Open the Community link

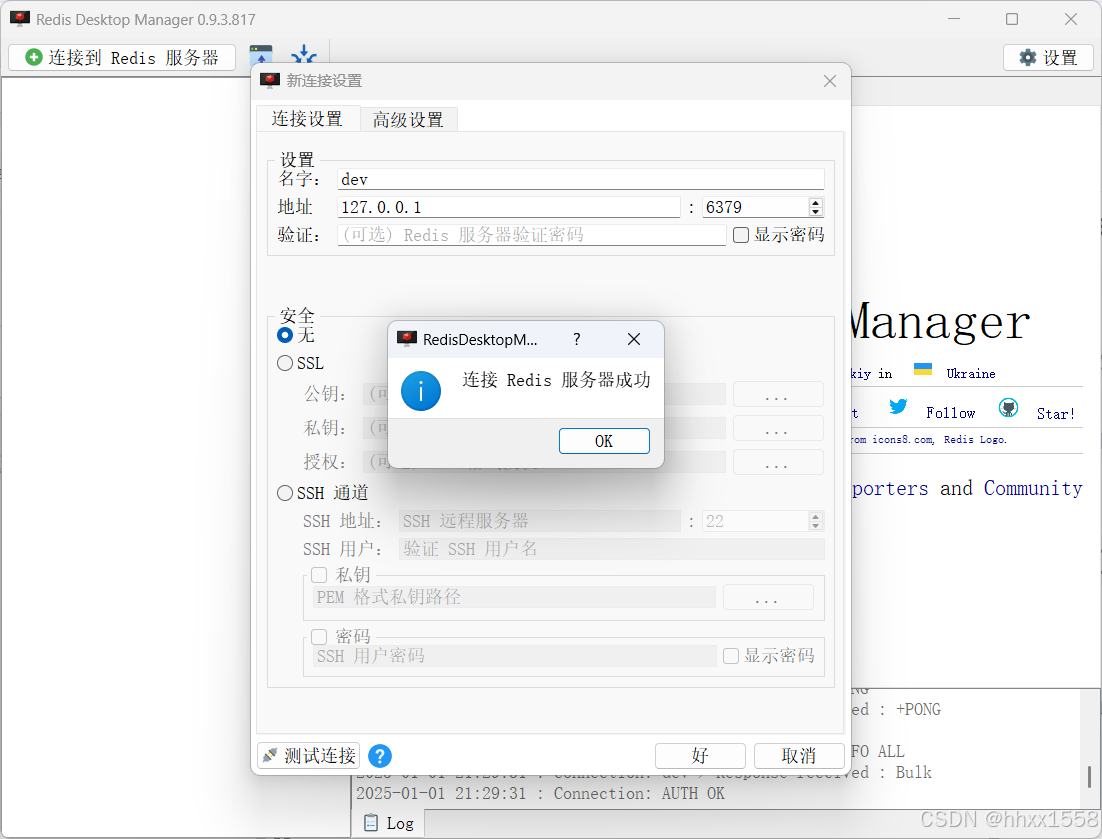pos(1032,488)
